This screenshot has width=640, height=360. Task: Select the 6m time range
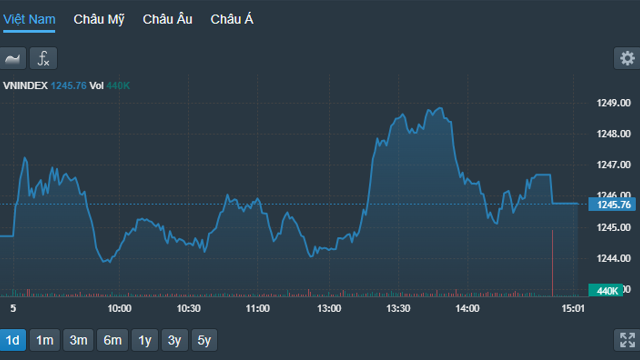pos(112,340)
